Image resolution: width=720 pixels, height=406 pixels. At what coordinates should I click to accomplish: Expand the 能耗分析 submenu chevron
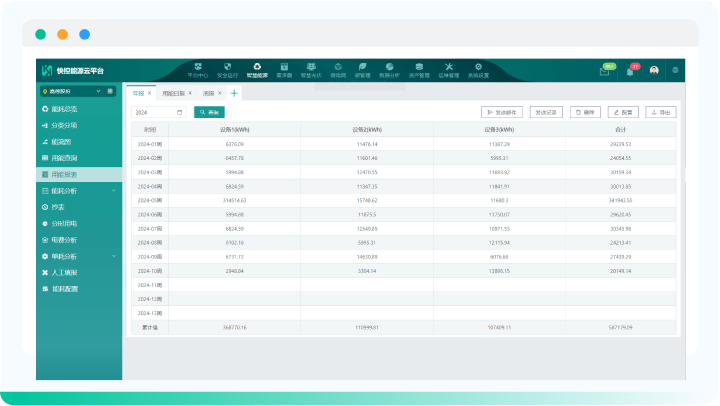coord(114,191)
